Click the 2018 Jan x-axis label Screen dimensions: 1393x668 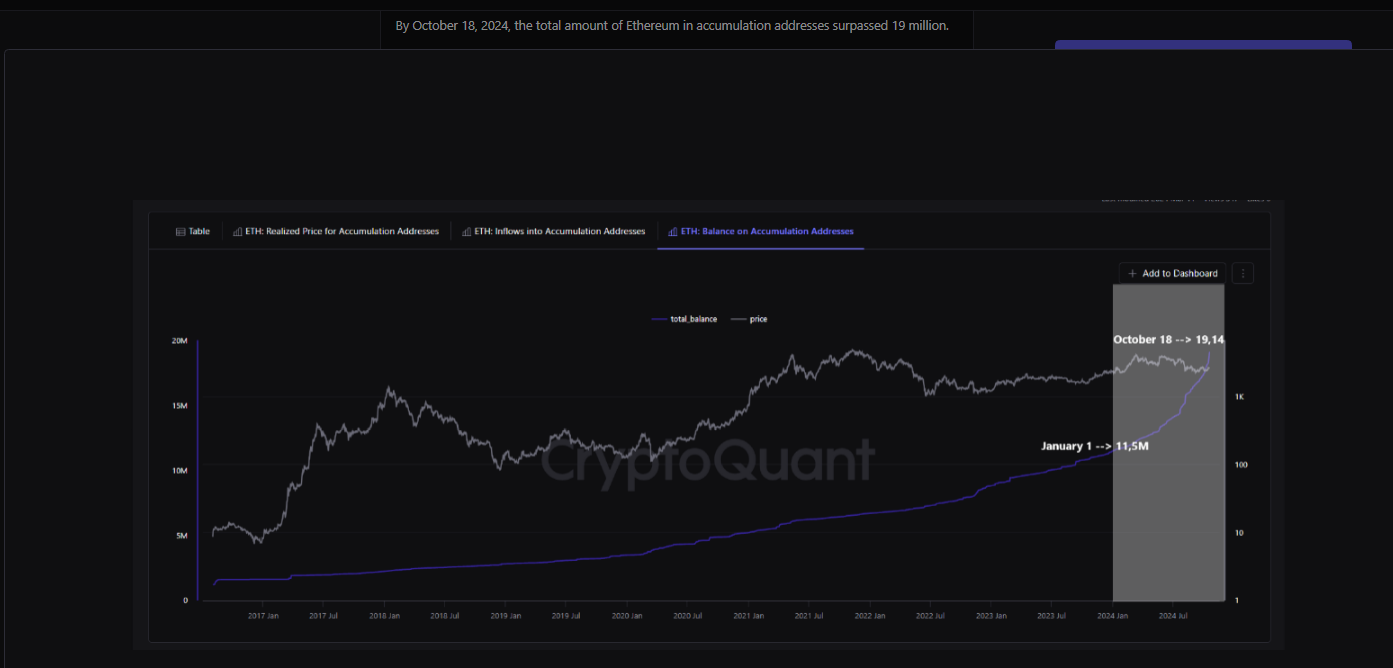[384, 616]
